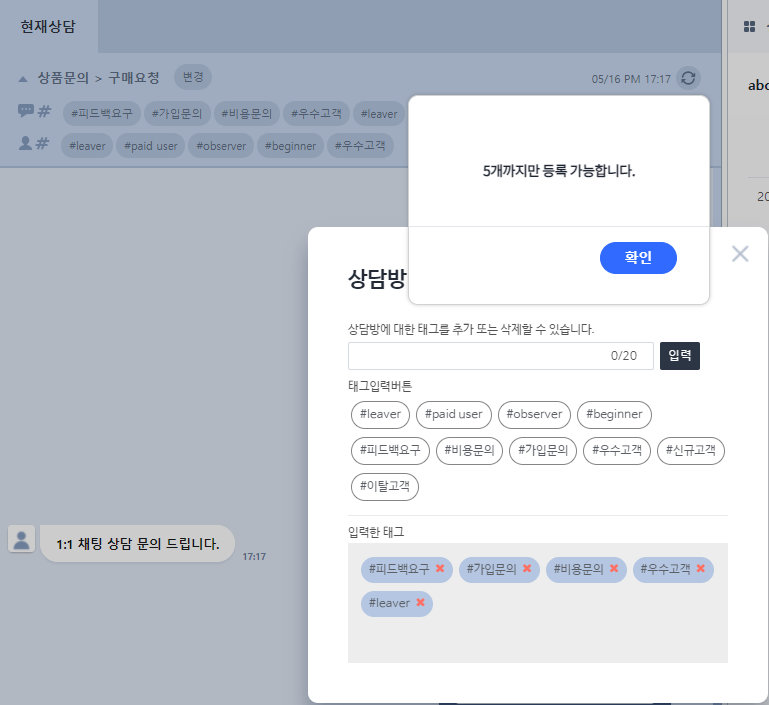Click the chat tag speech bubble icon
Viewport: 769px width, 705px height.
[x=26, y=111]
